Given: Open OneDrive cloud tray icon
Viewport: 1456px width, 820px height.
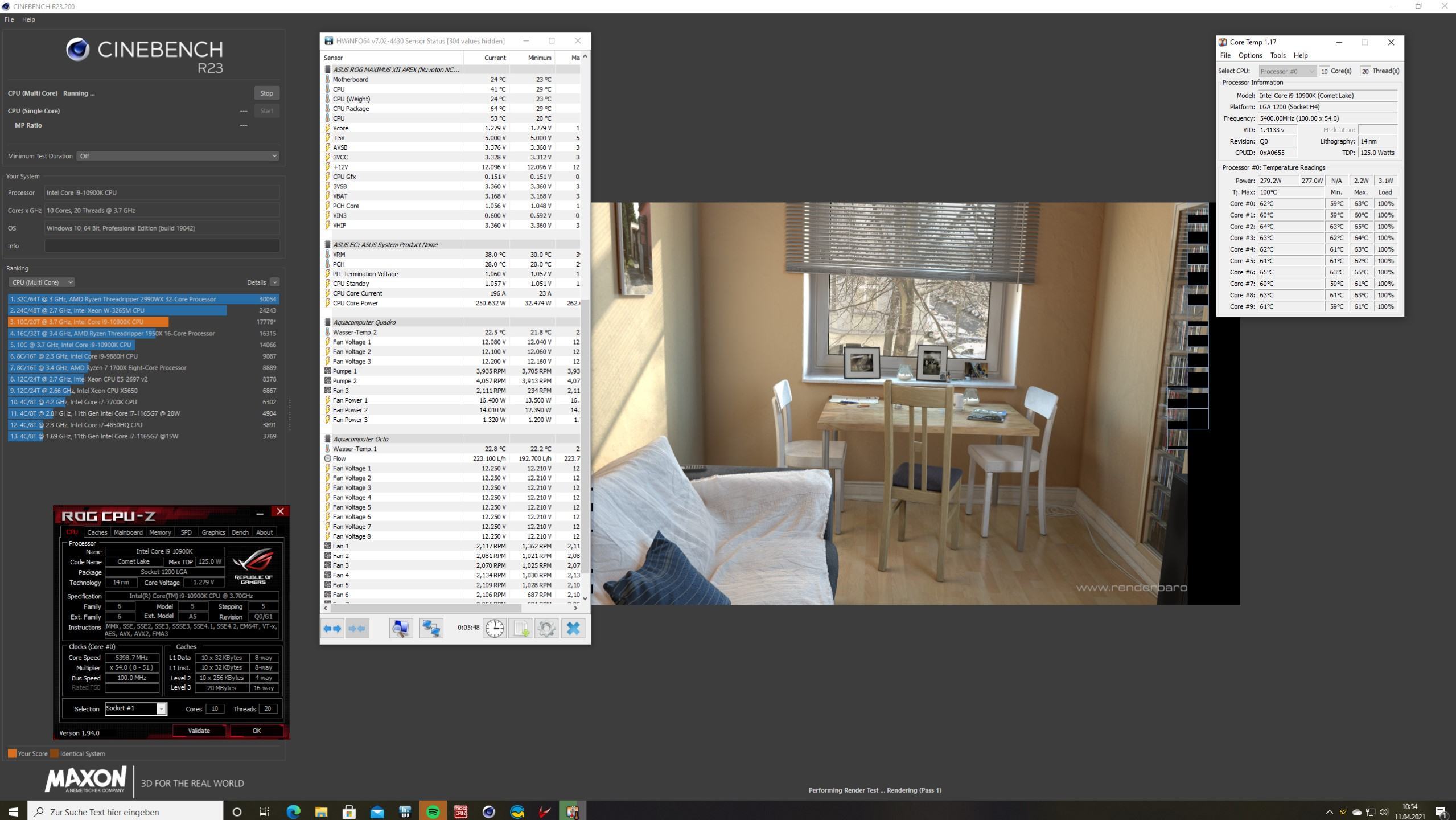Looking at the screenshot, I should pos(1357,812).
